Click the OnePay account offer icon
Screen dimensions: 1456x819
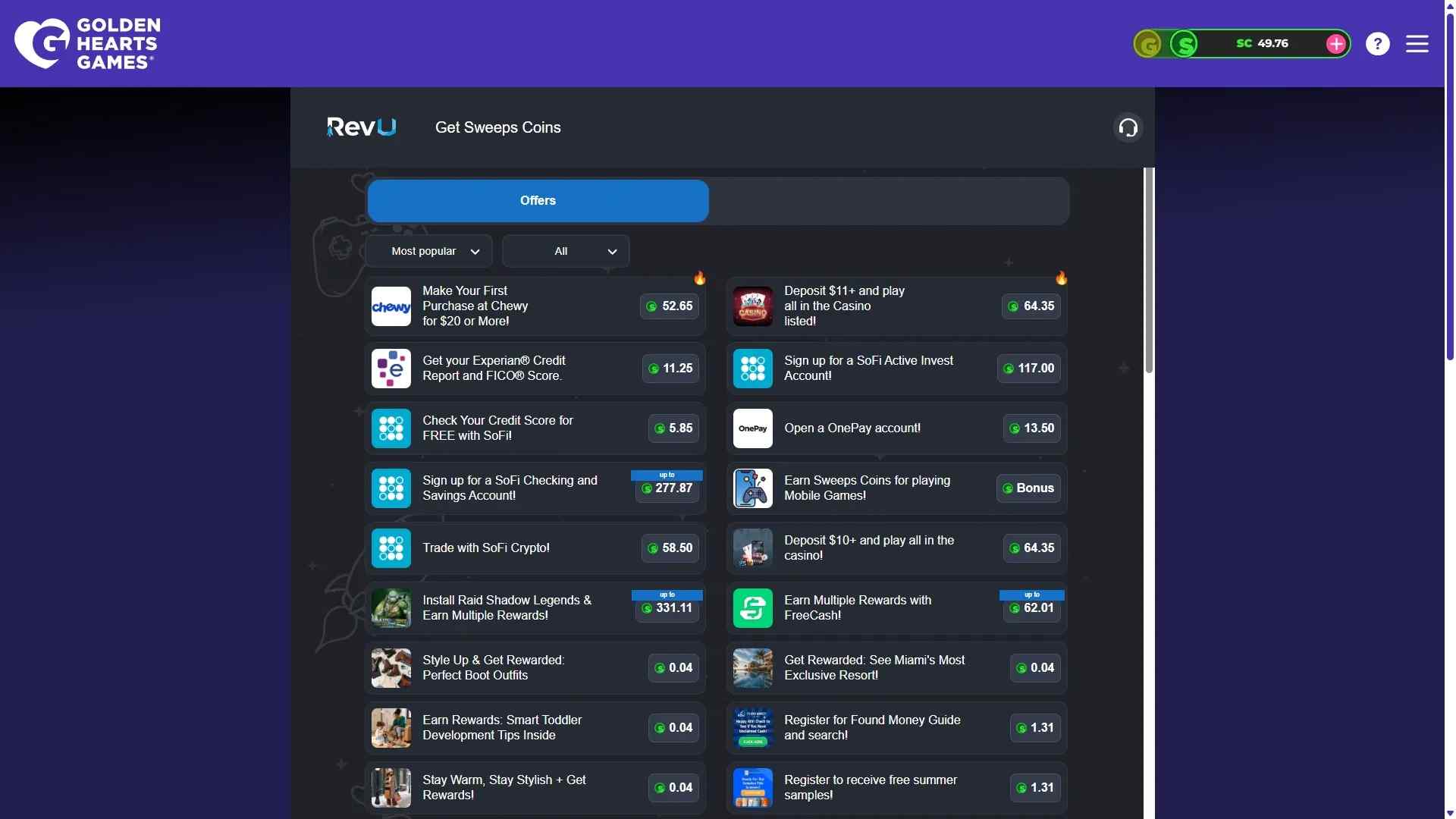pyautogui.click(x=753, y=428)
